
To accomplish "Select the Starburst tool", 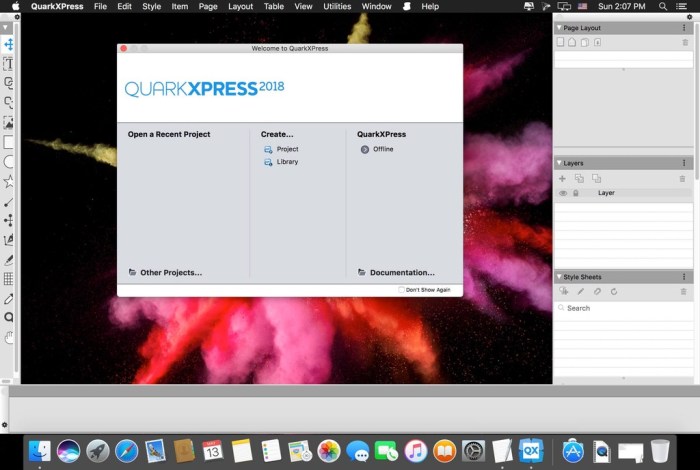I will click(8, 181).
